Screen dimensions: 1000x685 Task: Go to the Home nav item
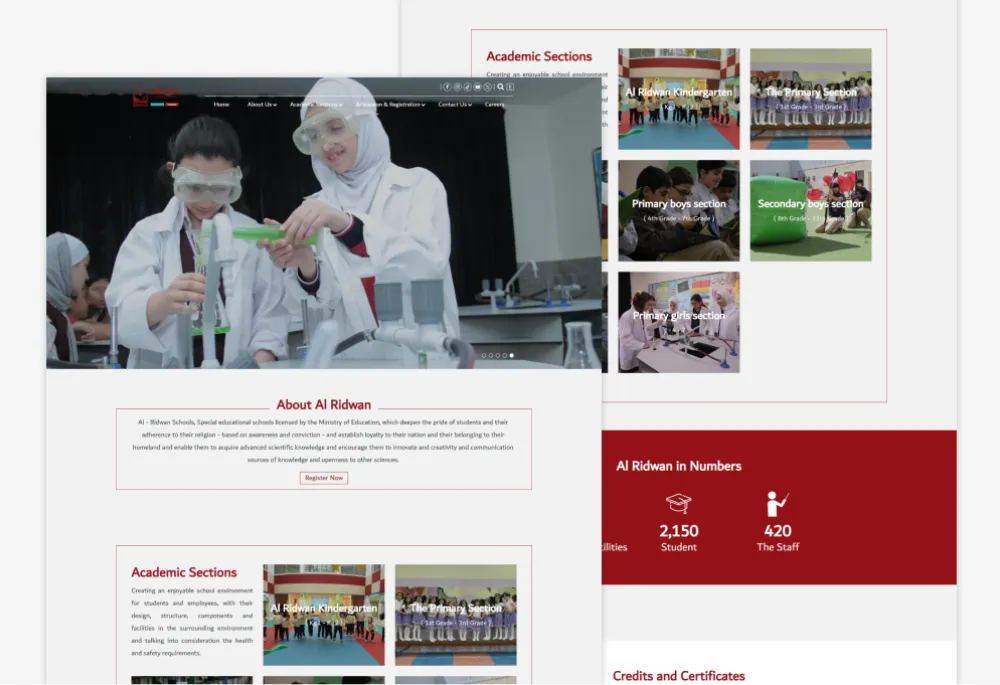tap(221, 104)
